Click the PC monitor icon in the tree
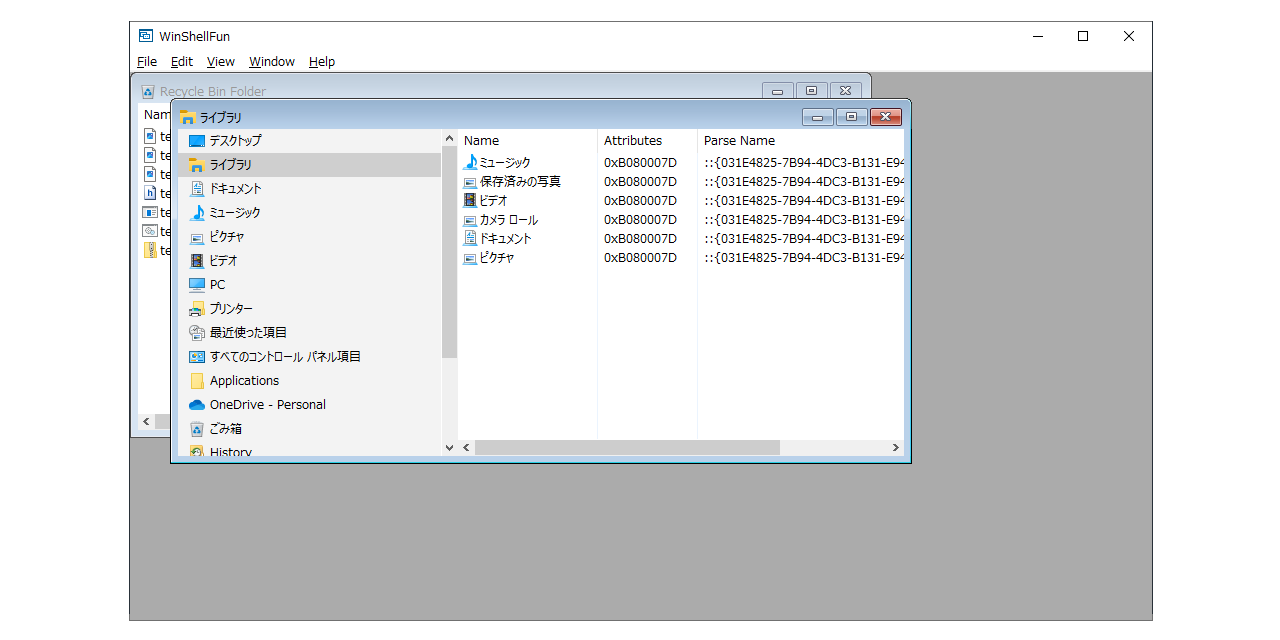 [x=197, y=284]
